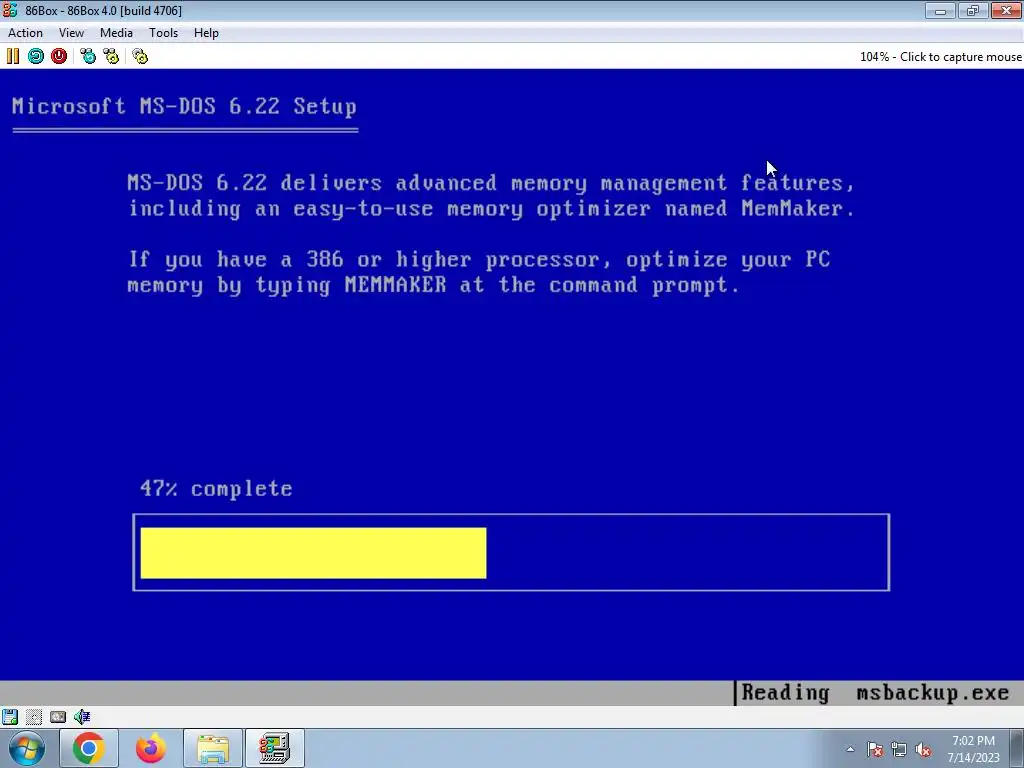This screenshot has height=768, width=1024.
Task: Restore down the 86Box window
Action: (x=973, y=10)
